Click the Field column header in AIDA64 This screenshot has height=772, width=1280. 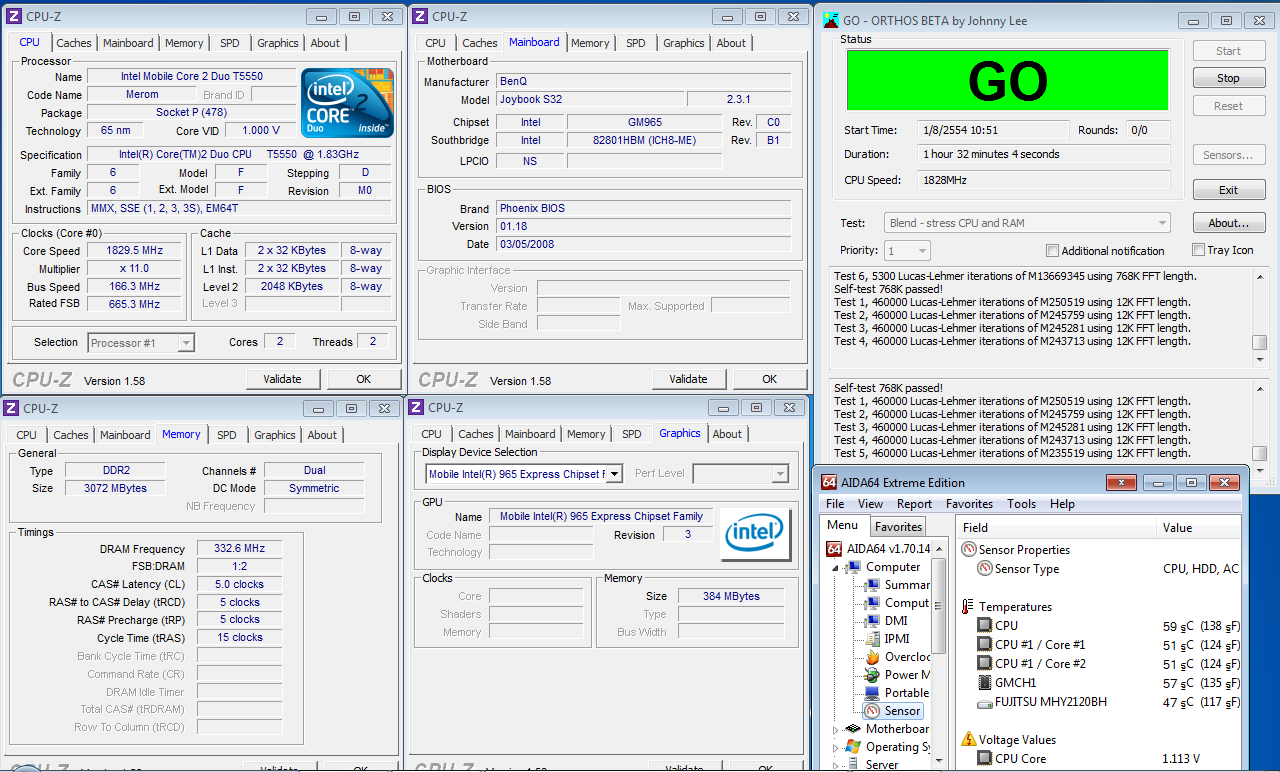(1057, 527)
